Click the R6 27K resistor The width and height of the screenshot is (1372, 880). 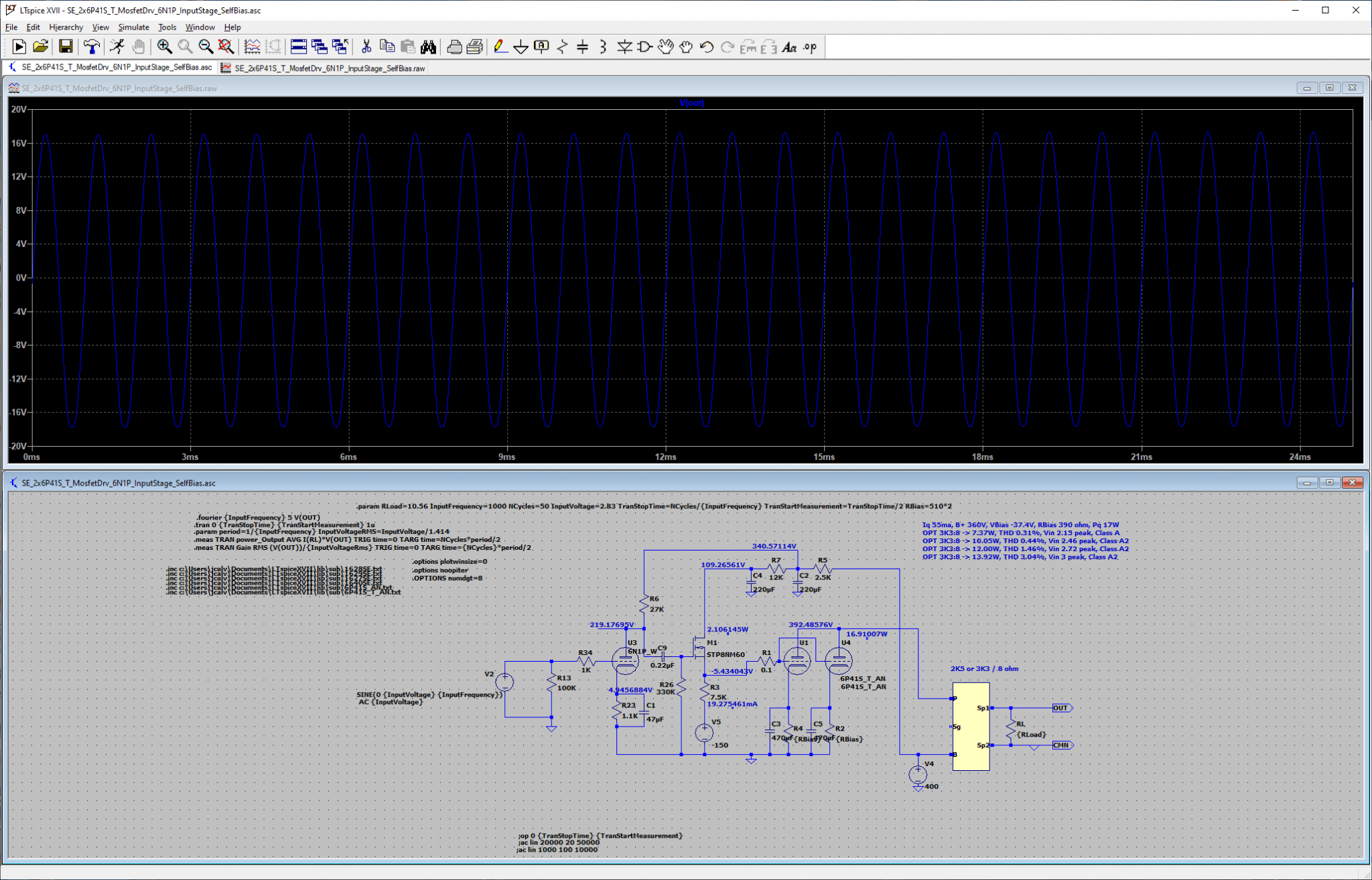point(644,604)
